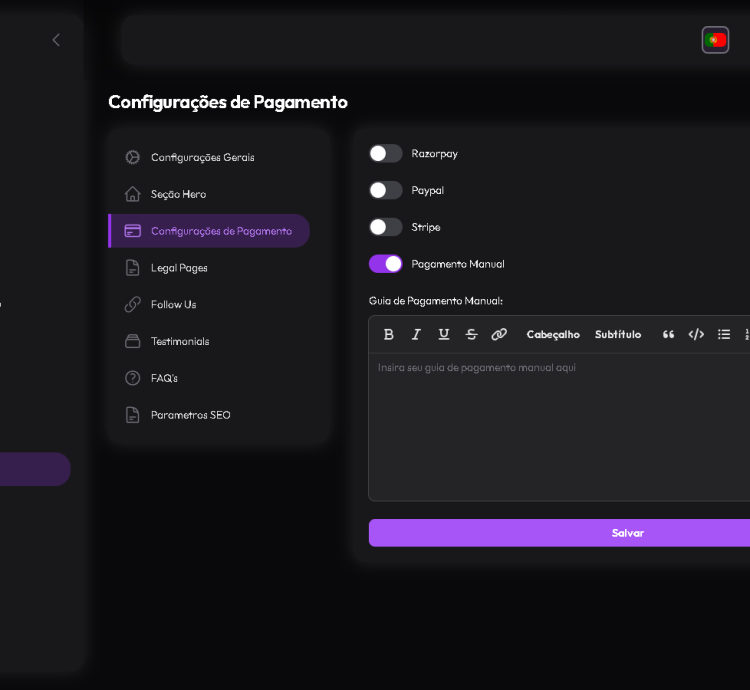Set text style to Cabeçalho
The width and height of the screenshot is (750, 690).
[x=553, y=334]
